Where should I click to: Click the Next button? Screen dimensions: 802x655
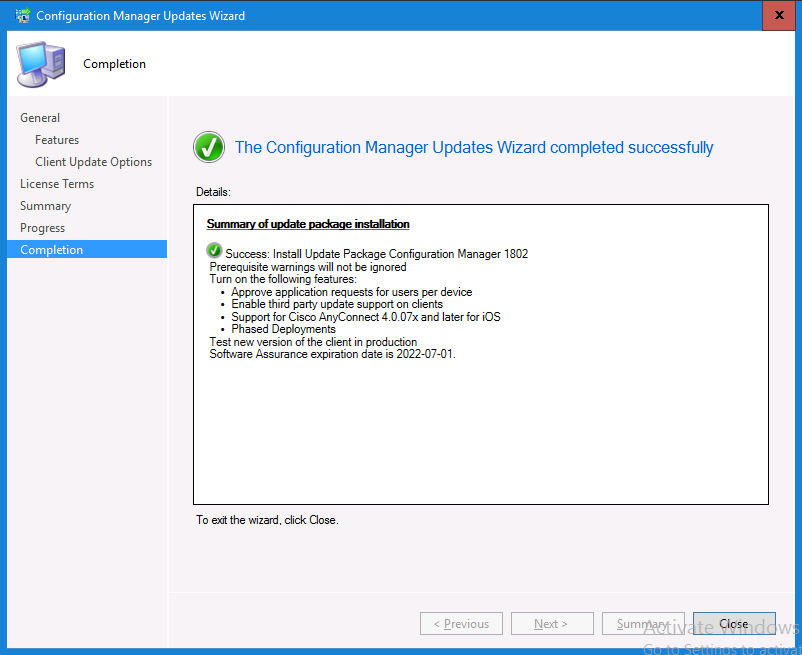click(552, 624)
